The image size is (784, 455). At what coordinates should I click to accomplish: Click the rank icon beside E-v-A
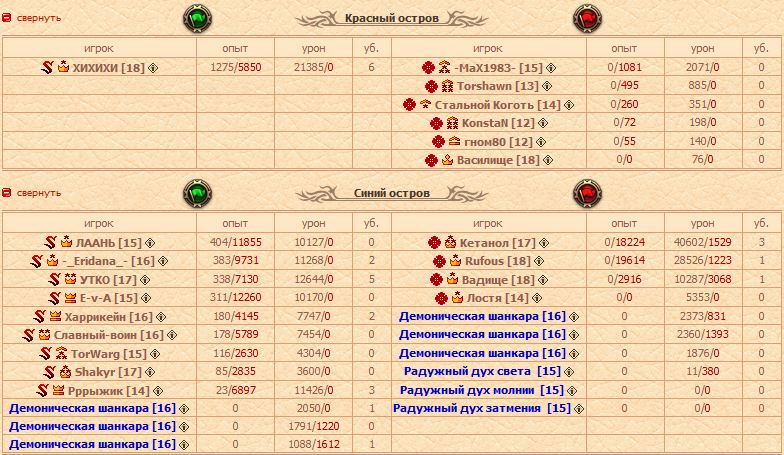click(x=70, y=298)
